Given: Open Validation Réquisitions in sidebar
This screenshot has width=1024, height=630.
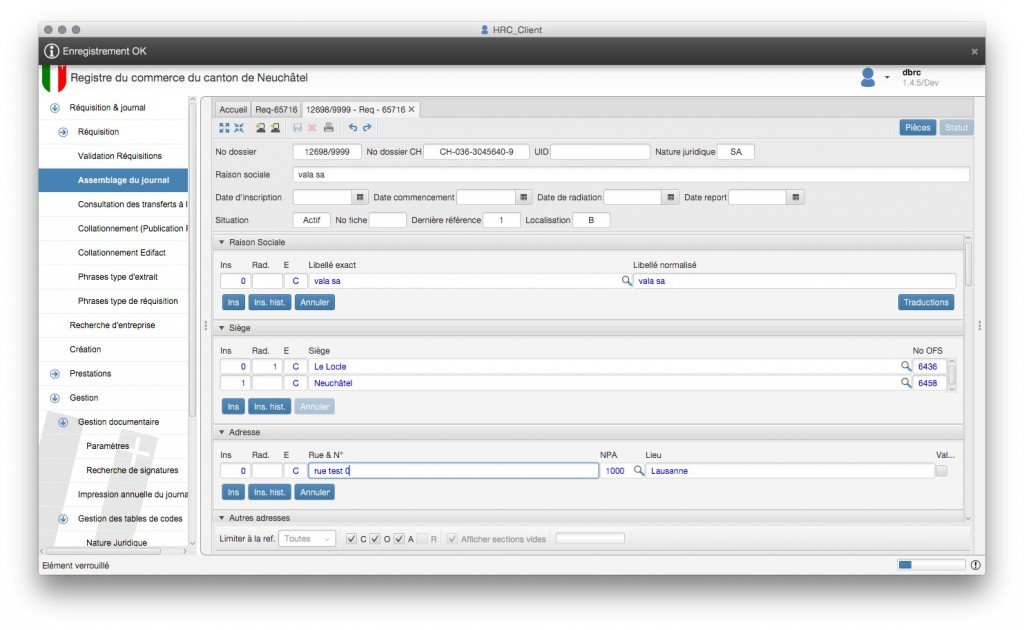Looking at the screenshot, I should coord(120,156).
